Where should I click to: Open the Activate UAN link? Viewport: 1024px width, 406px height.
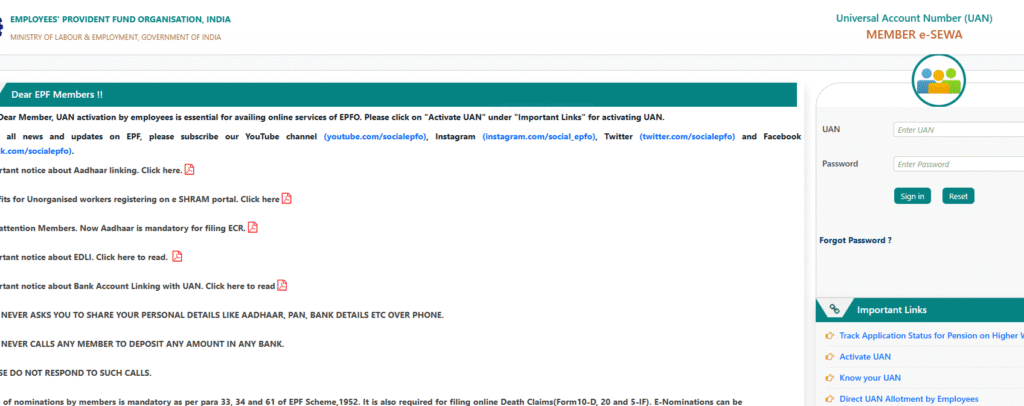(865, 357)
